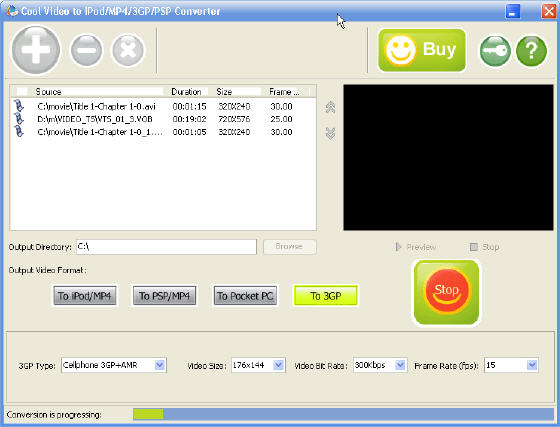
Task: Select row D:\m\VIDEO_TS\VTS_01_3.VOB
Action: tap(163, 119)
